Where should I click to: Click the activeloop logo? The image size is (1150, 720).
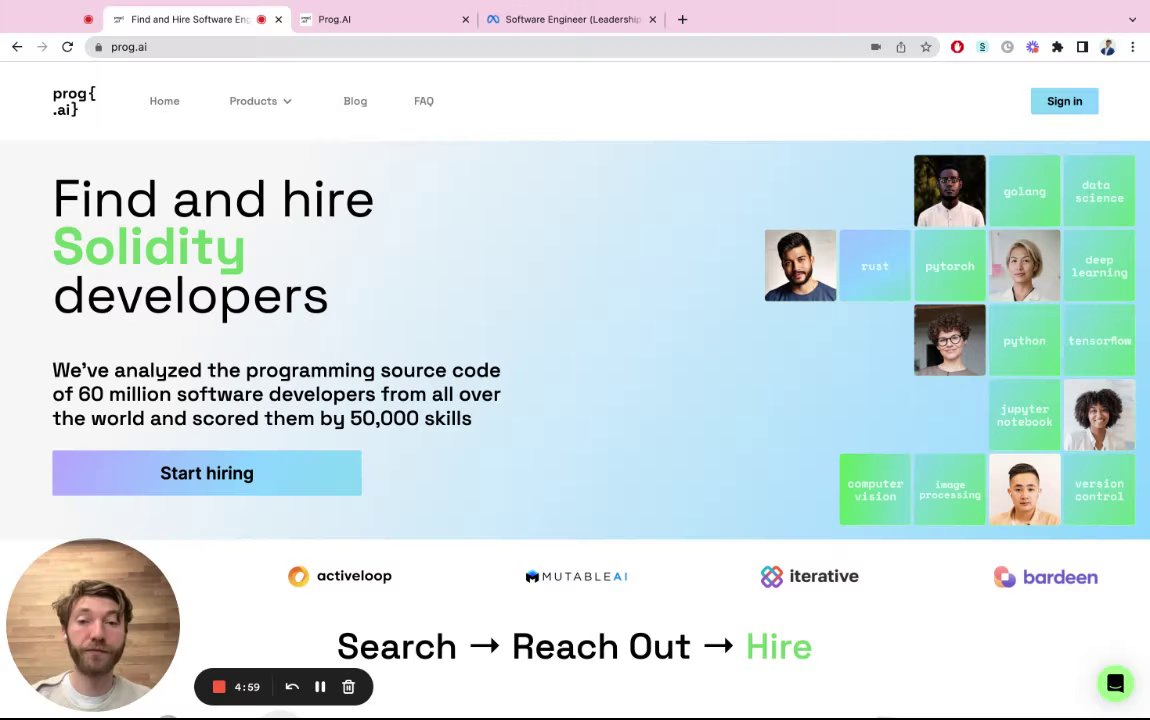pyautogui.click(x=340, y=576)
